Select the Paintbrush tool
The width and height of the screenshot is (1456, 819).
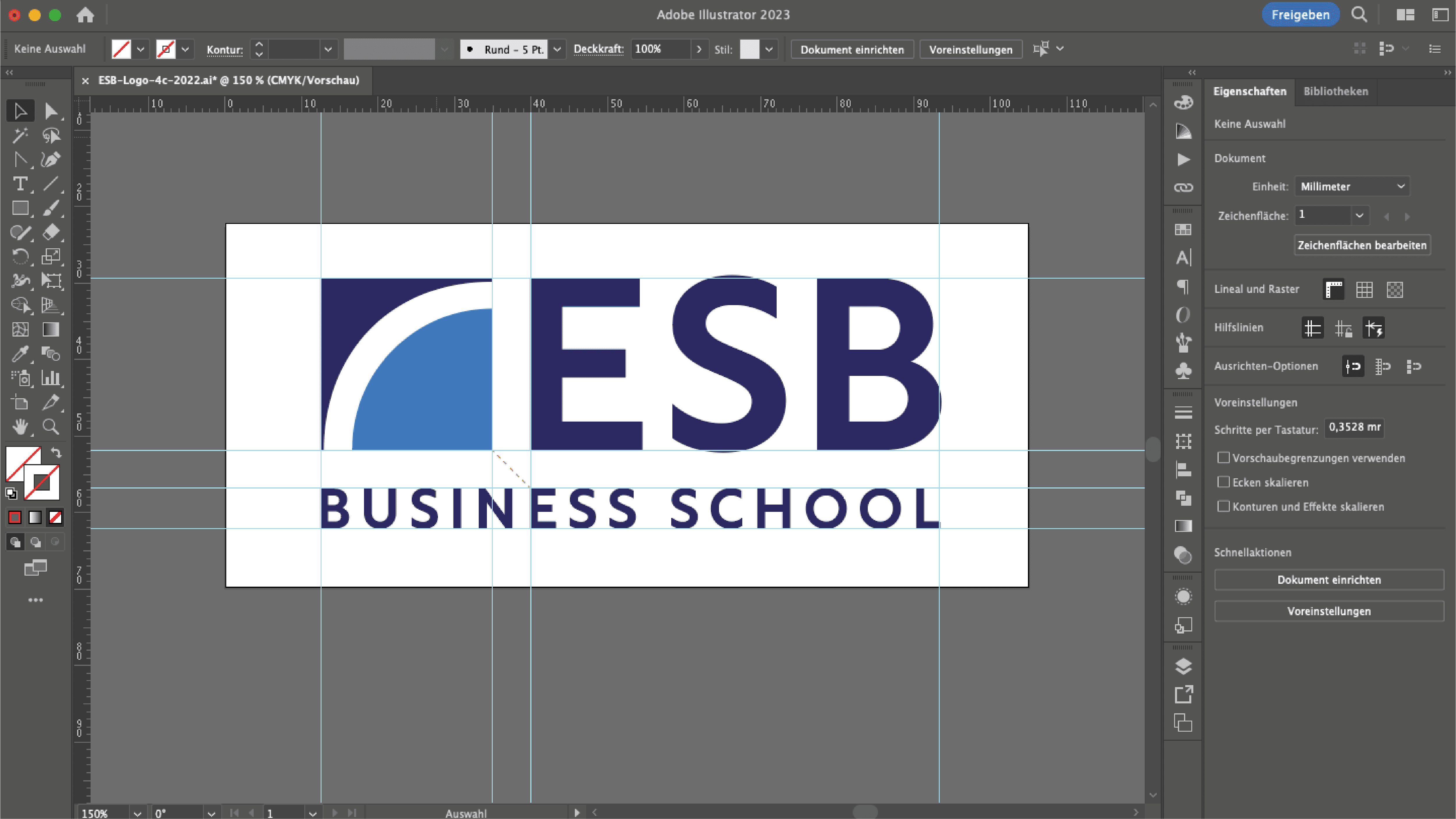(x=51, y=208)
